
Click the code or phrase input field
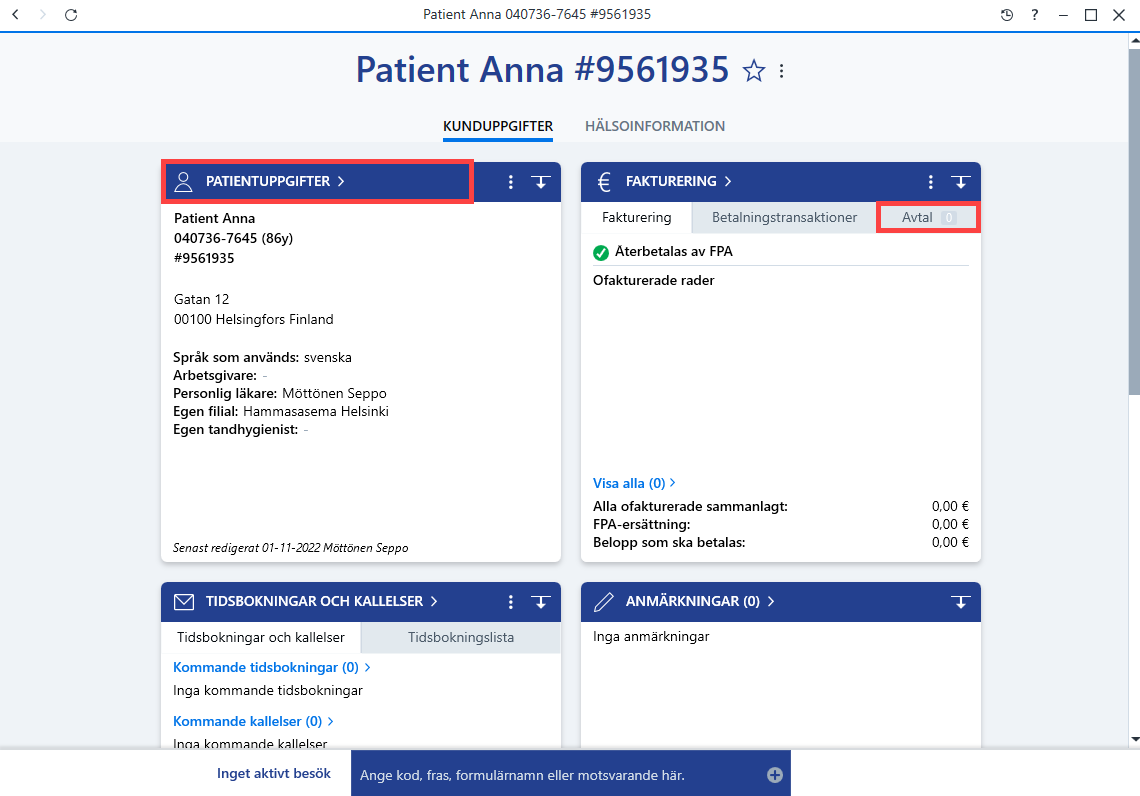pos(558,775)
